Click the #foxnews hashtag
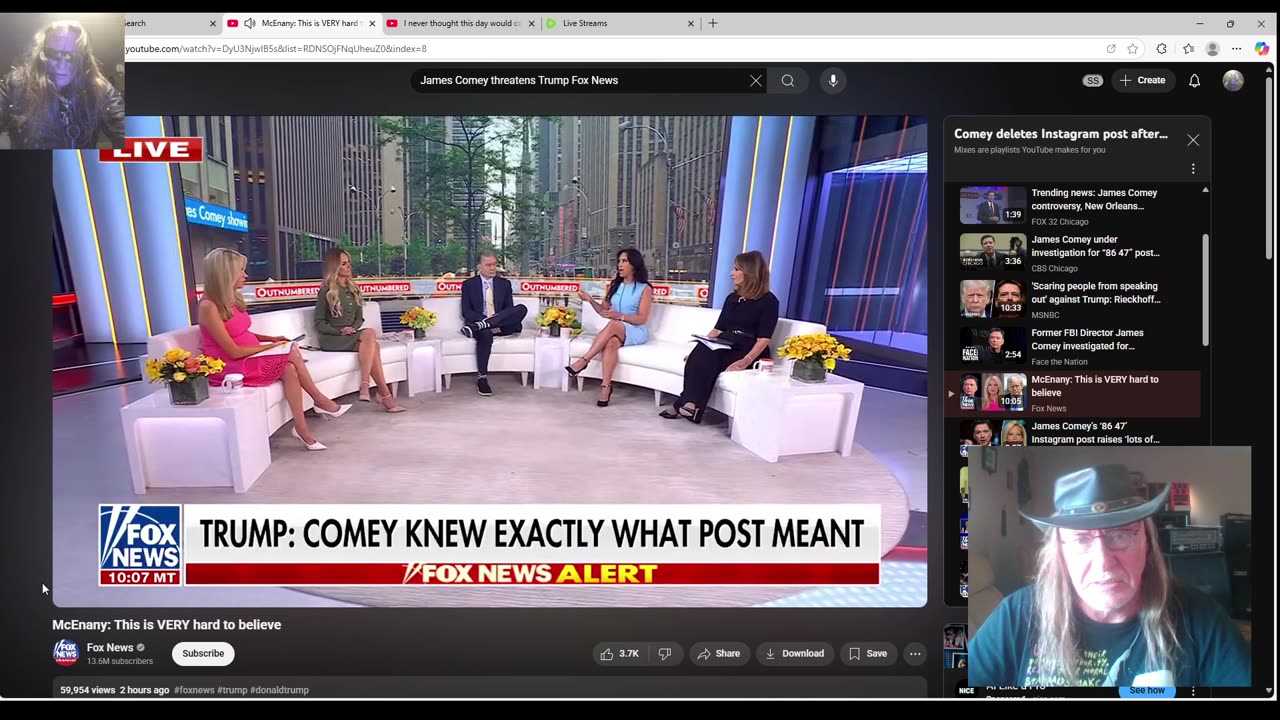Viewport: 1280px width, 720px height. [x=194, y=690]
